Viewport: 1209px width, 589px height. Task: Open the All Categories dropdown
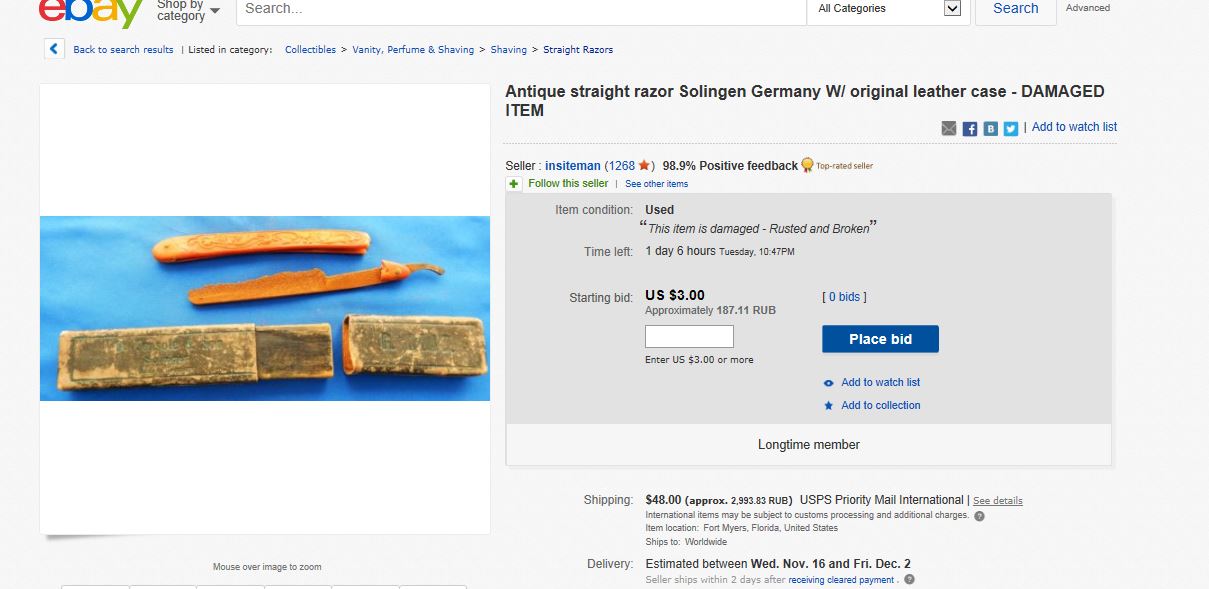(x=889, y=9)
